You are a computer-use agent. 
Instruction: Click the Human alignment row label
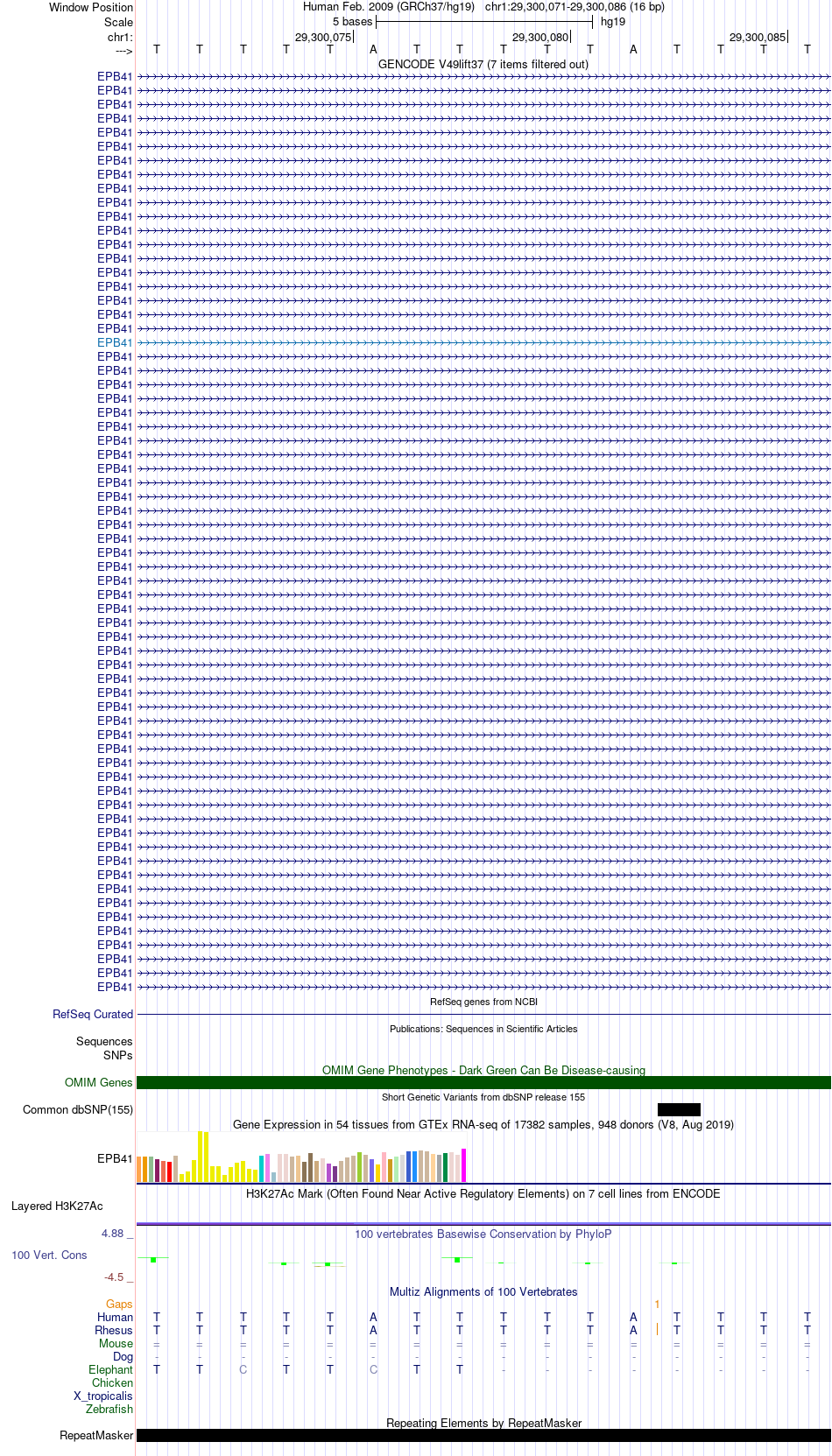coord(116,1317)
